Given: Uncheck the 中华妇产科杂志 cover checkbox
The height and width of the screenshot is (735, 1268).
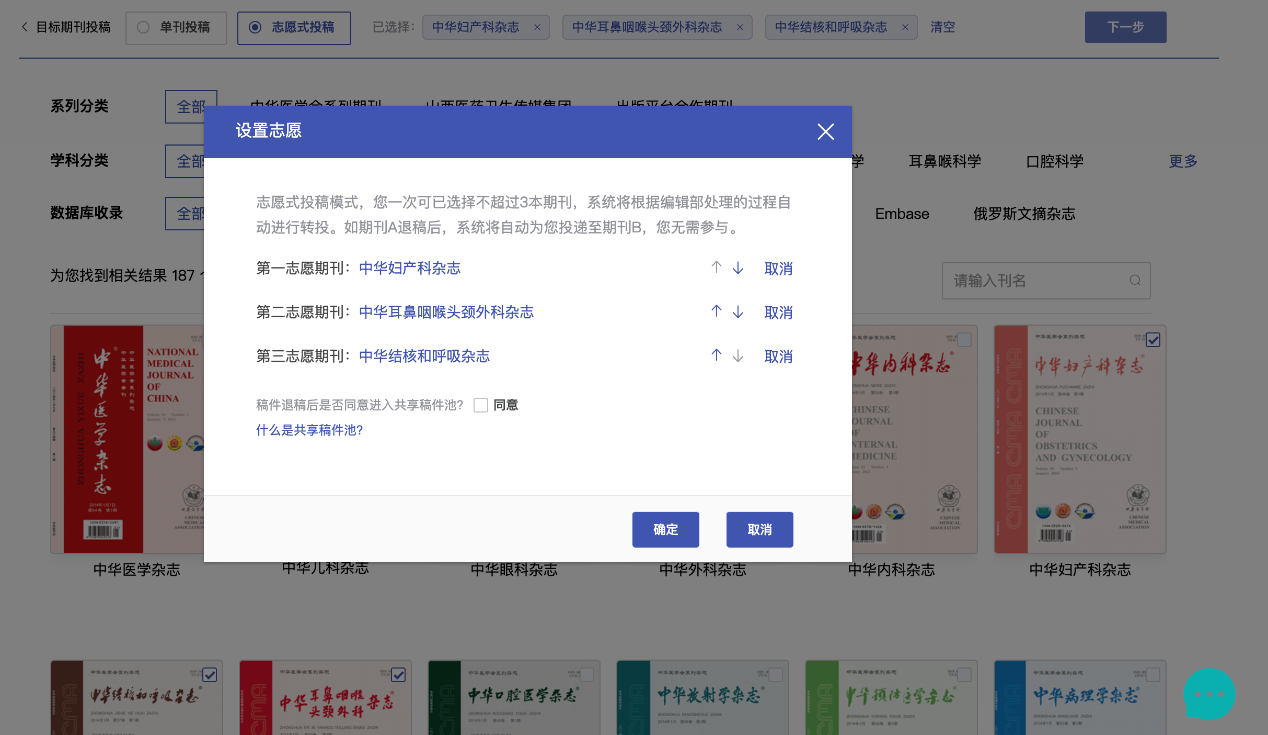Looking at the screenshot, I should [x=1153, y=340].
